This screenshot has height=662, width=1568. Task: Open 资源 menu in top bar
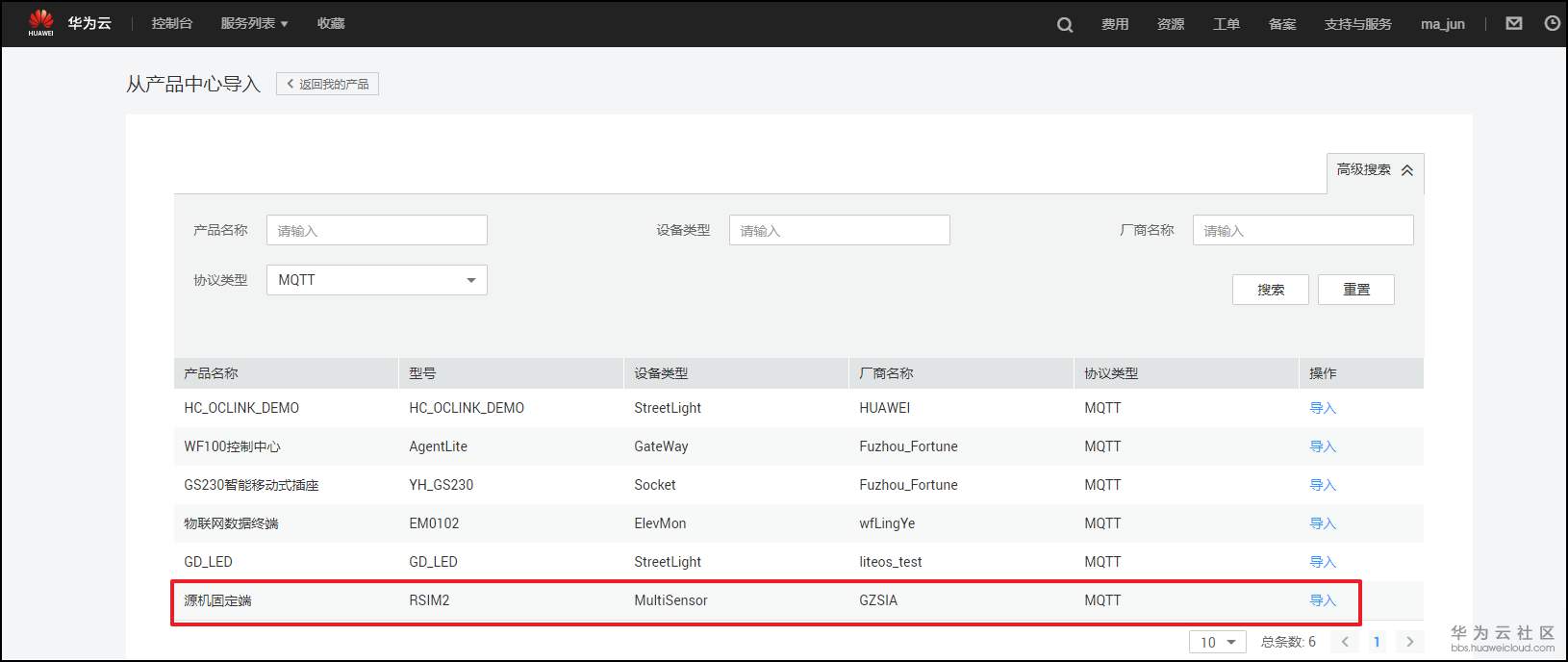(x=1171, y=24)
